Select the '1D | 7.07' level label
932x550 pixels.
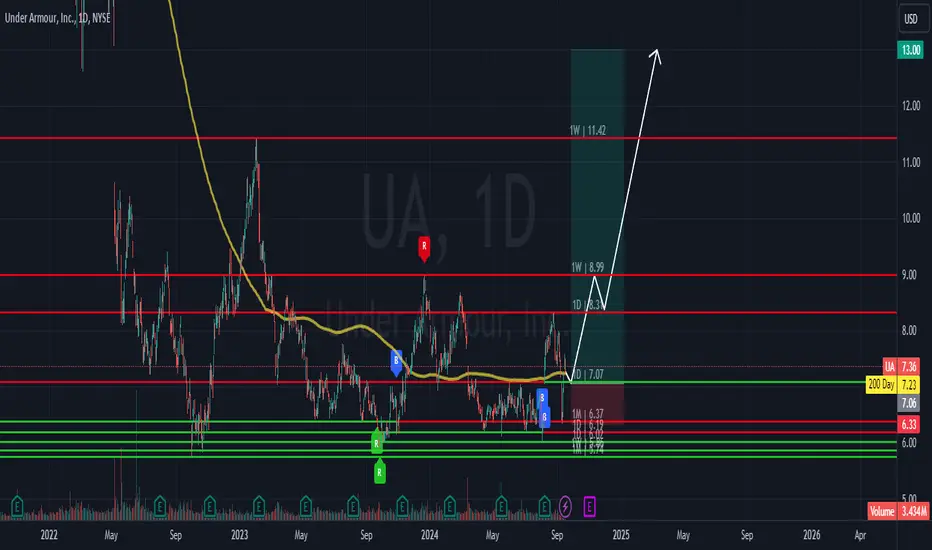pyautogui.click(x=588, y=374)
